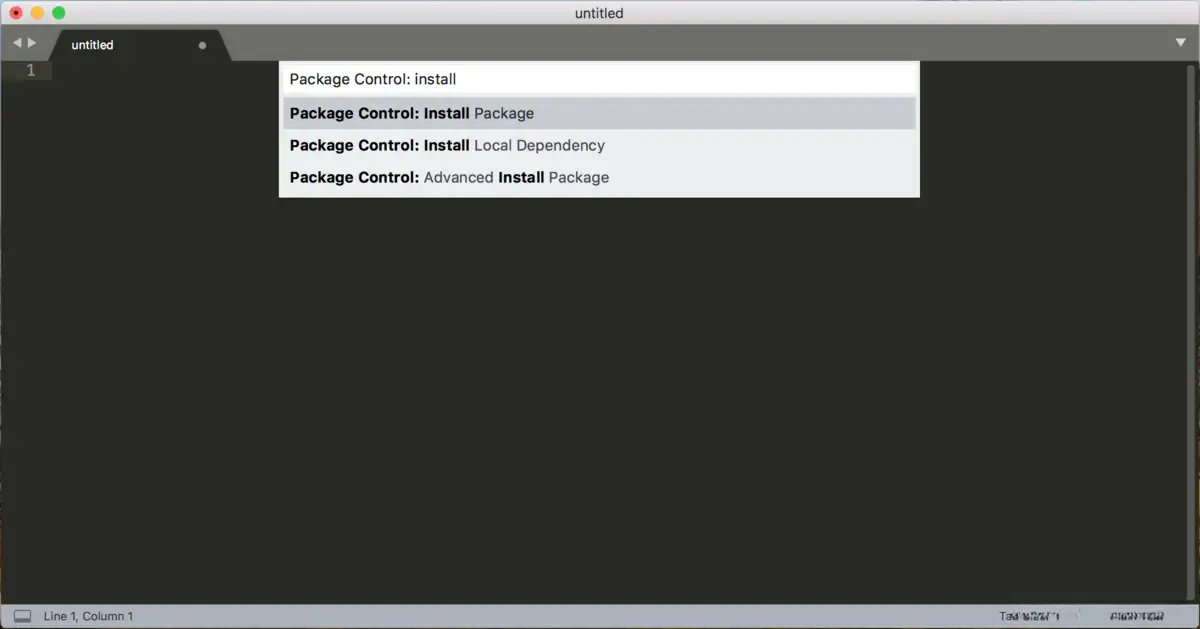This screenshot has width=1200, height=629.
Task: Close the untitled tab via its dot
Action: 203,45
